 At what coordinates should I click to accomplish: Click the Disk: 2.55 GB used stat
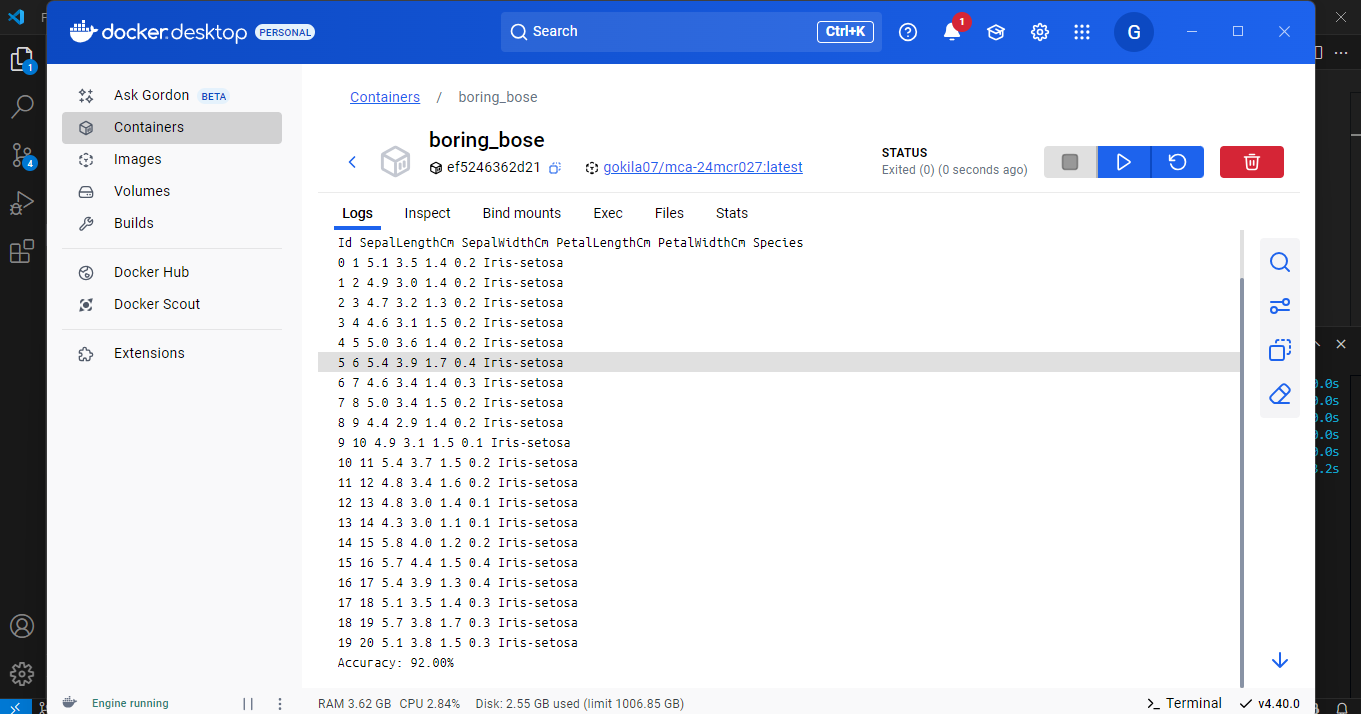click(x=580, y=704)
